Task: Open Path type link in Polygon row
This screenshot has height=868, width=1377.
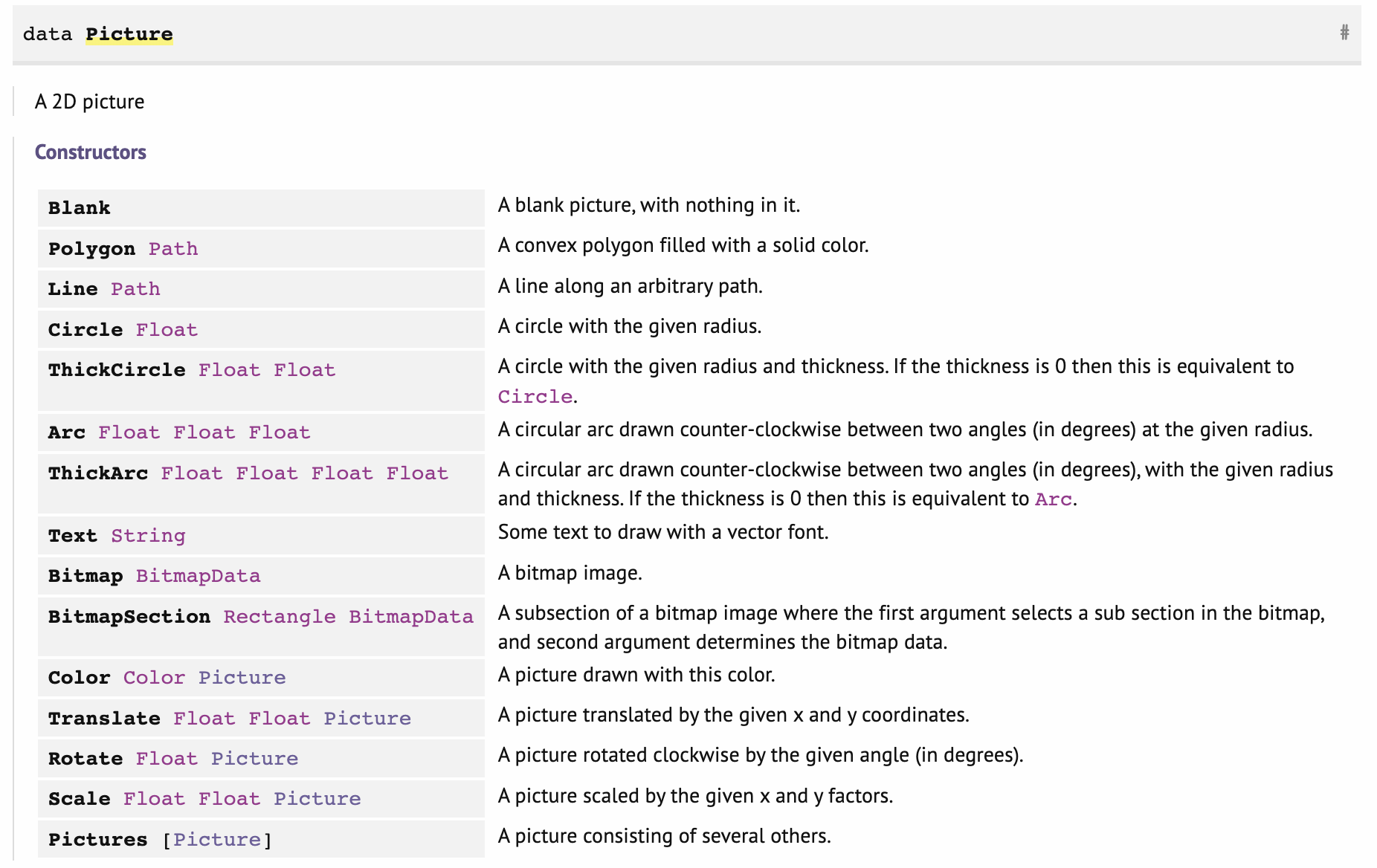Action: coord(173,249)
